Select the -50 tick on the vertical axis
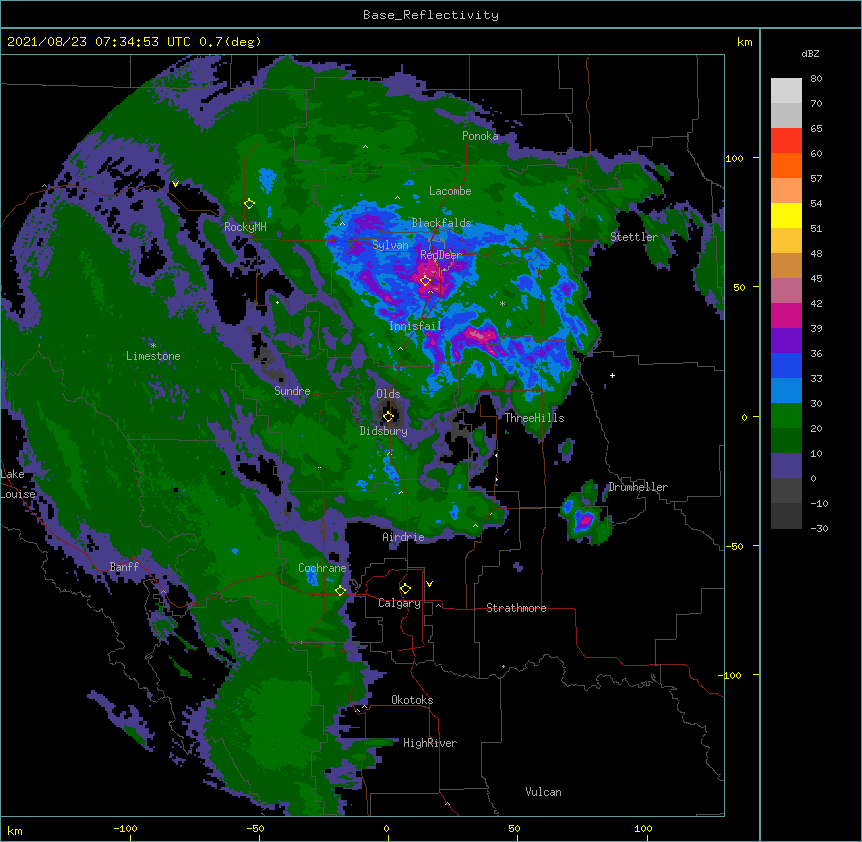Image resolution: width=862 pixels, height=842 pixels. click(x=734, y=546)
